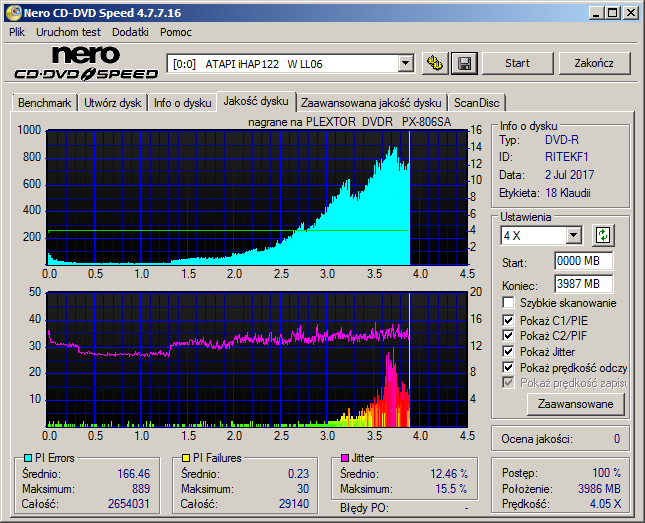
Task: Click the magenta Jitter color swatch
Action: point(345,458)
